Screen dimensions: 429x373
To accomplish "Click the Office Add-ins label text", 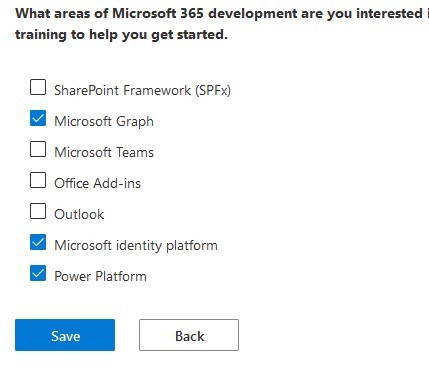I will tap(97, 183).
